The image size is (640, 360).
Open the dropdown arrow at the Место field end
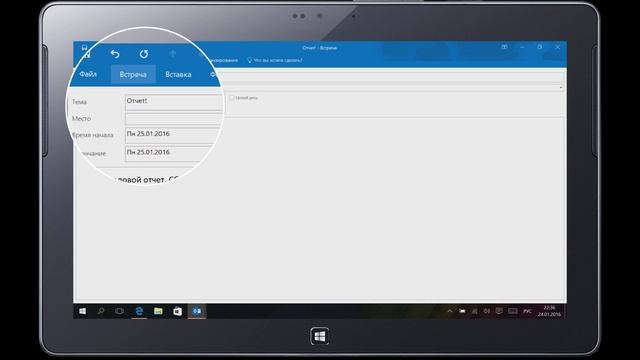561,87
